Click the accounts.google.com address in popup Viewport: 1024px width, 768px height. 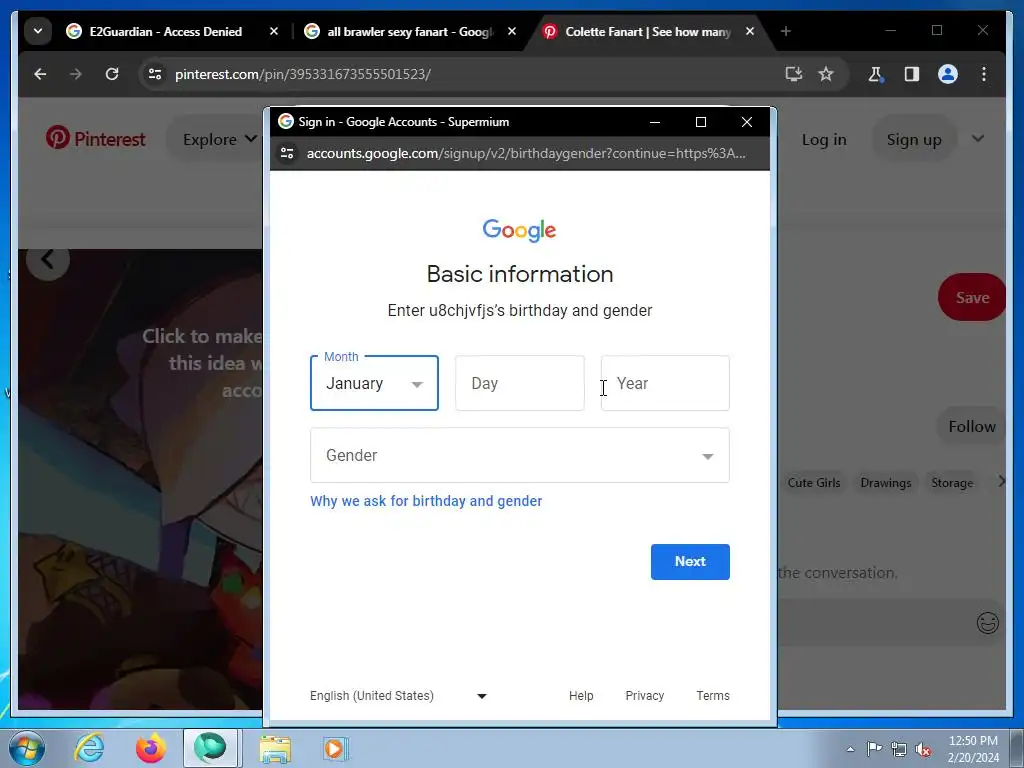(x=526, y=153)
